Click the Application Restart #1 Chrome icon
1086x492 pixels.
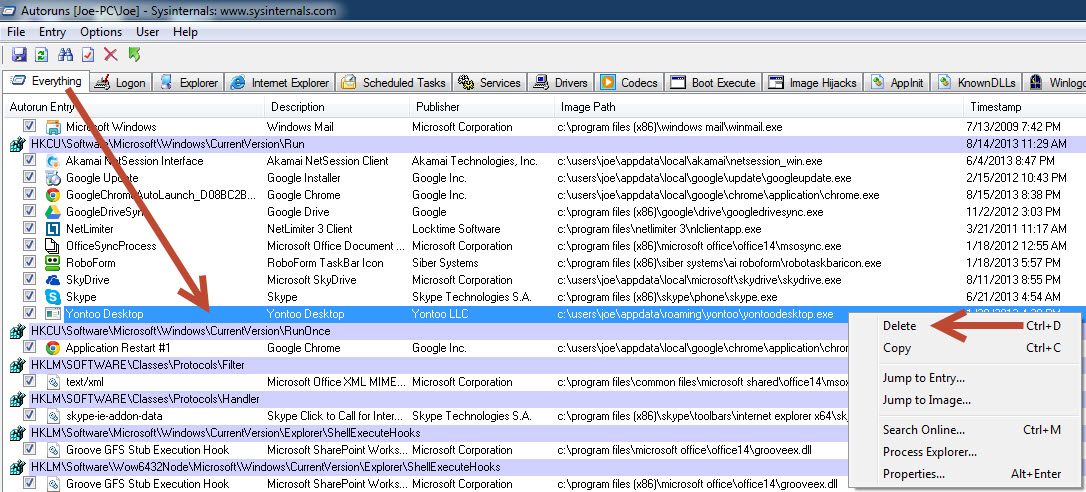pos(53,348)
